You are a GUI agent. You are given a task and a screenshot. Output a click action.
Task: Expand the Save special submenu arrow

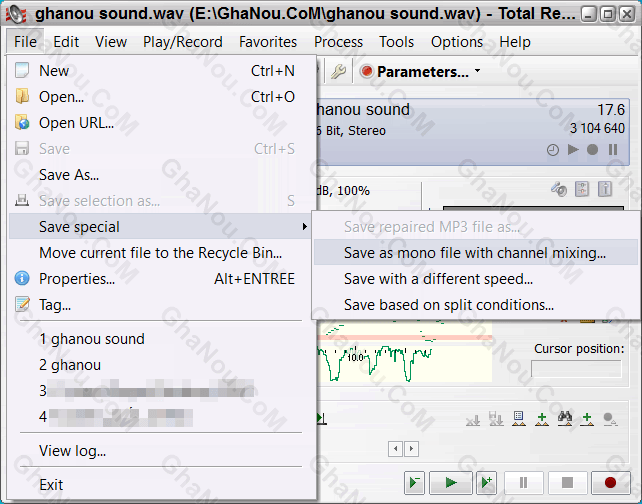[x=304, y=226]
